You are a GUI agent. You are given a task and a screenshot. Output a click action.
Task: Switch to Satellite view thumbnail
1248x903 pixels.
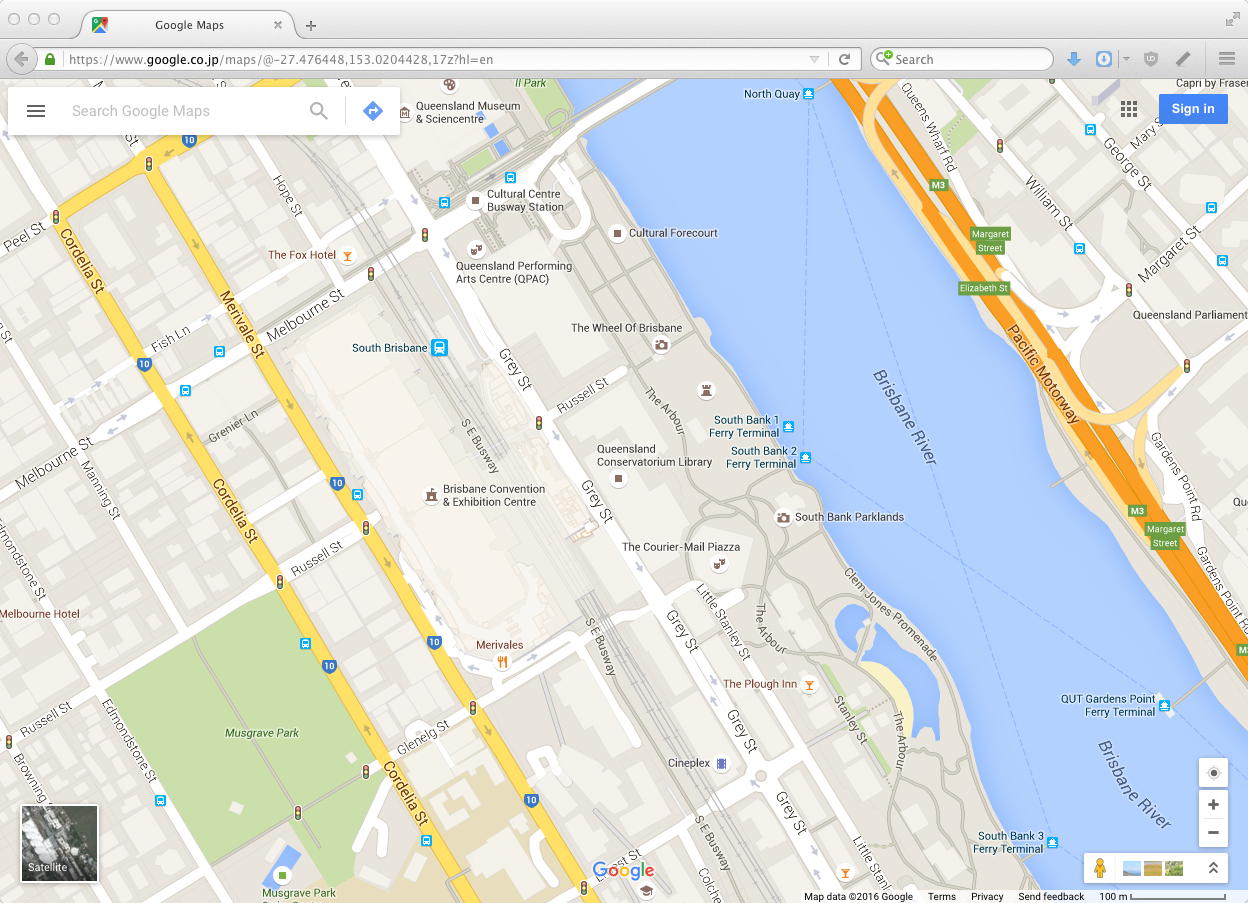point(60,843)
